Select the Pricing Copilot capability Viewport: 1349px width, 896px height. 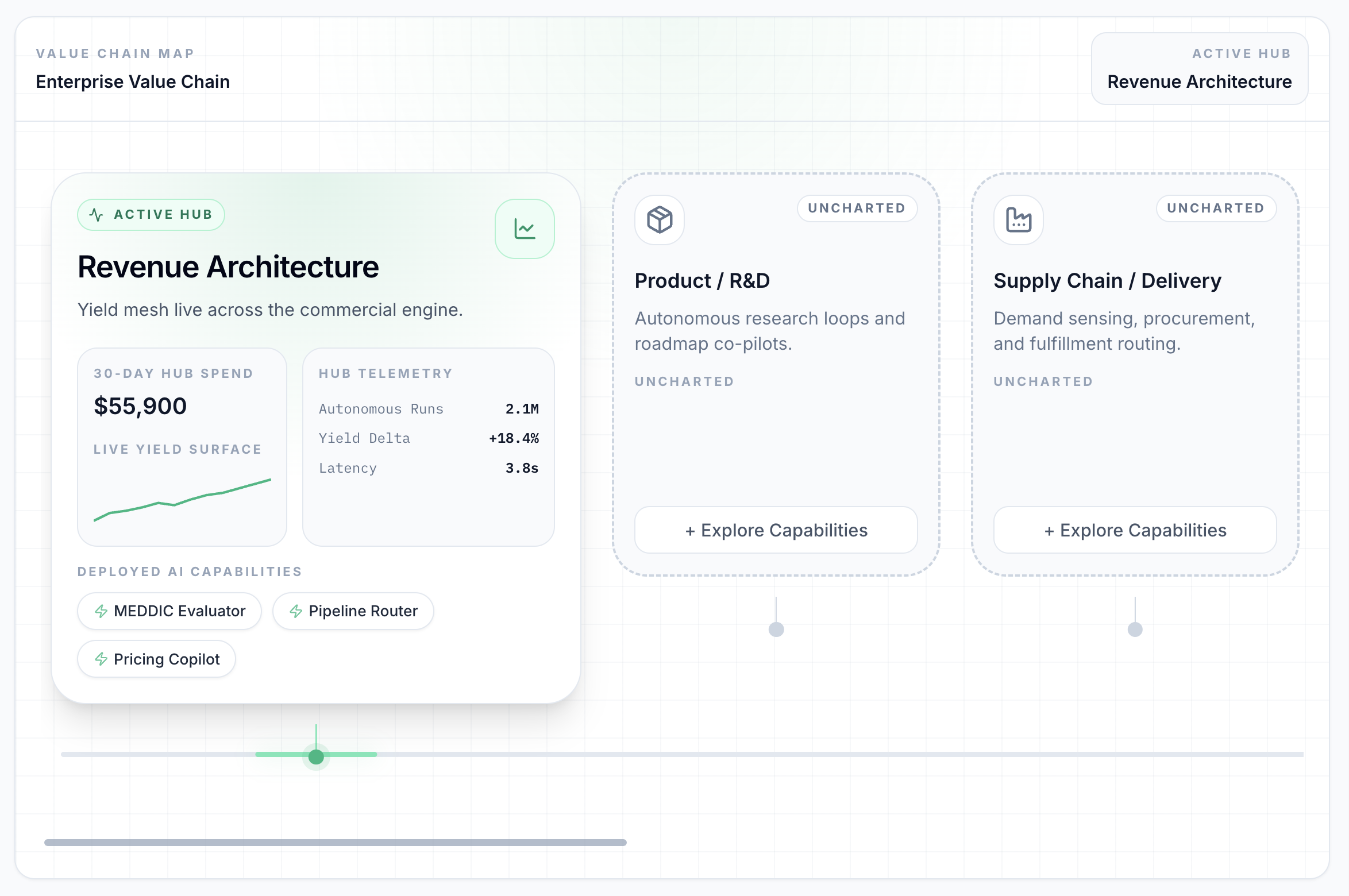(156, 659)
